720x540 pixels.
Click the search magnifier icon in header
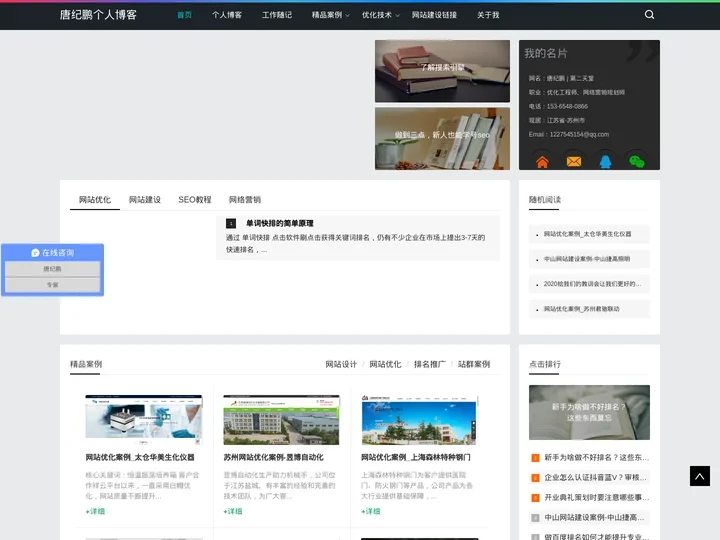(649, 15)
